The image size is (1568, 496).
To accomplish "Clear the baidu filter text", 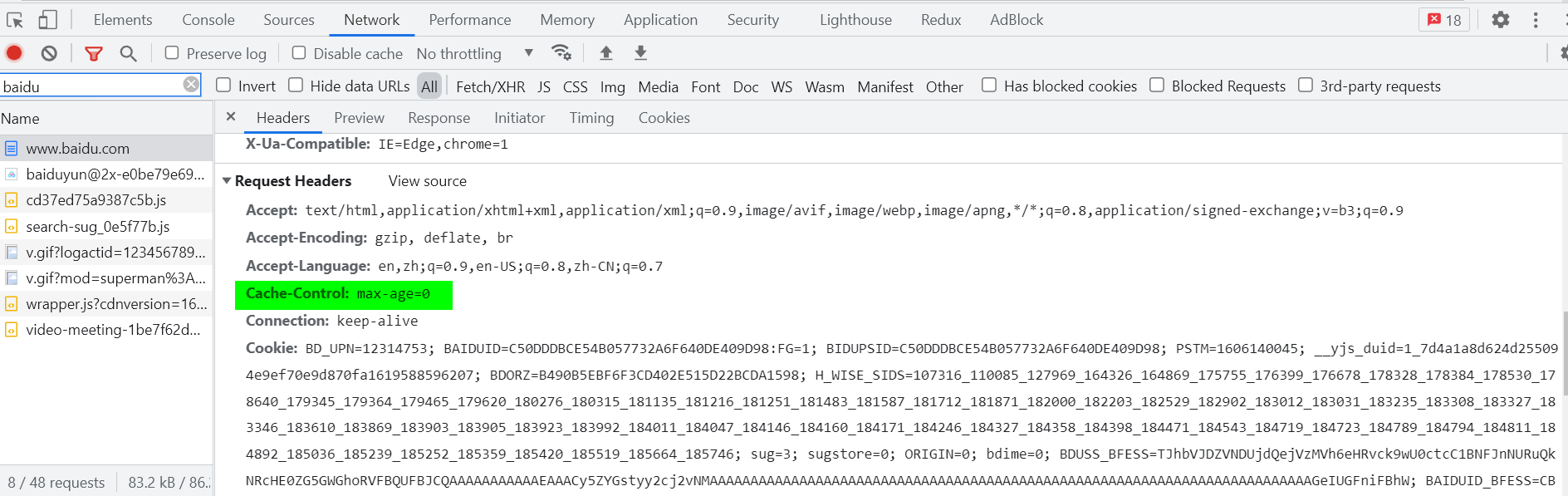I will [x=191, y=85].
